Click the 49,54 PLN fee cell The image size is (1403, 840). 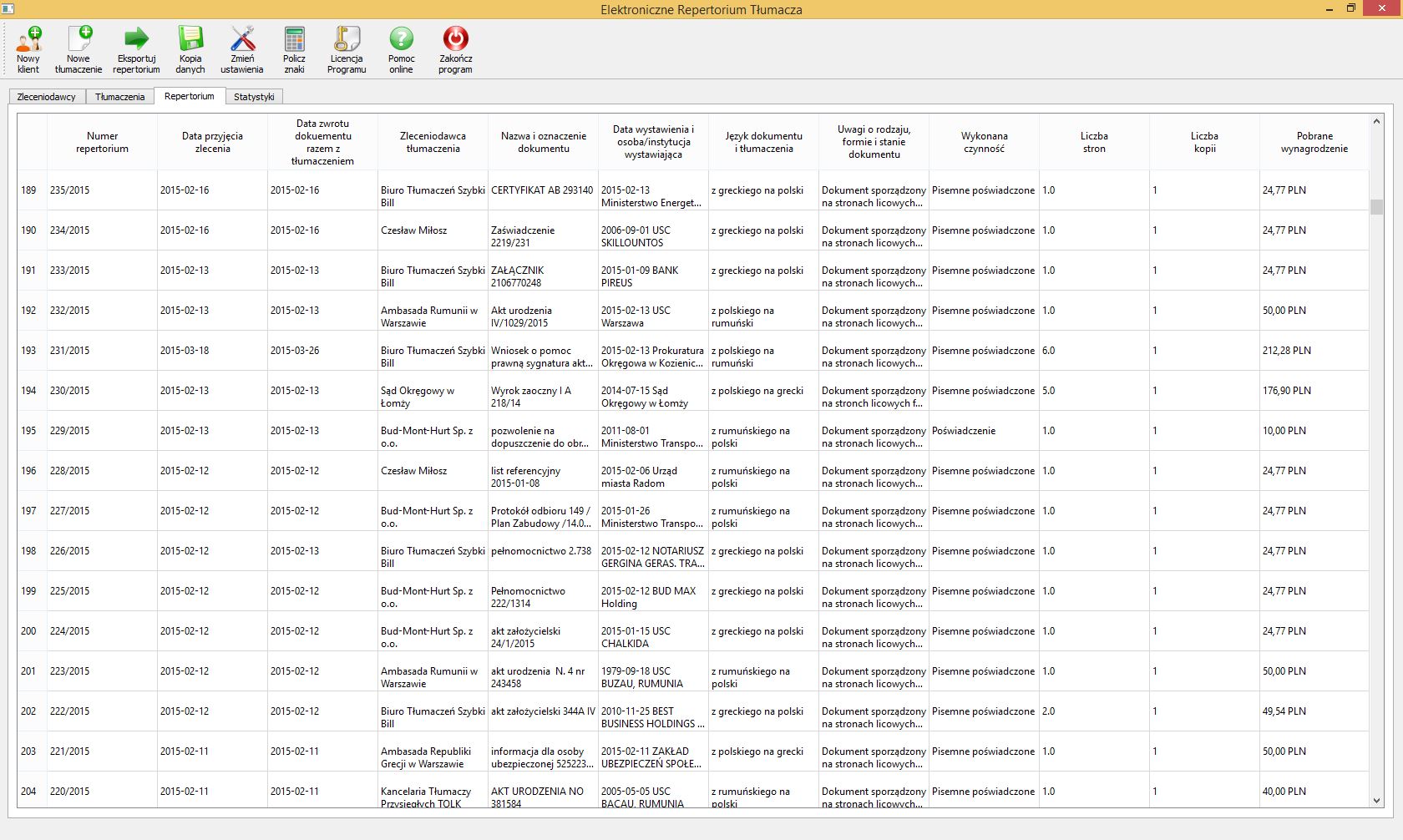[x=1314, y=711]
